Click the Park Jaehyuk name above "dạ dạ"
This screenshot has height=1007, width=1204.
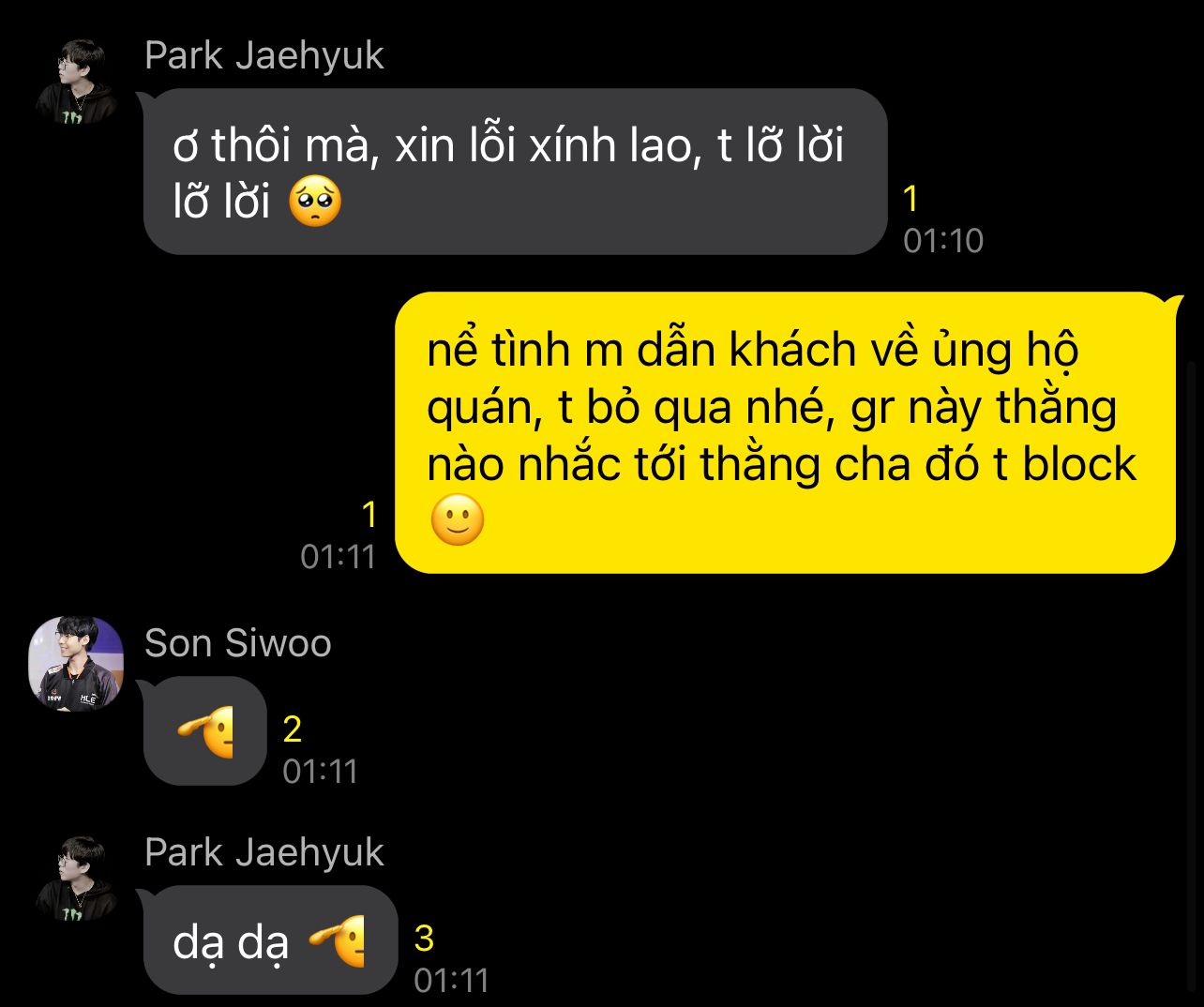[263, 852]
